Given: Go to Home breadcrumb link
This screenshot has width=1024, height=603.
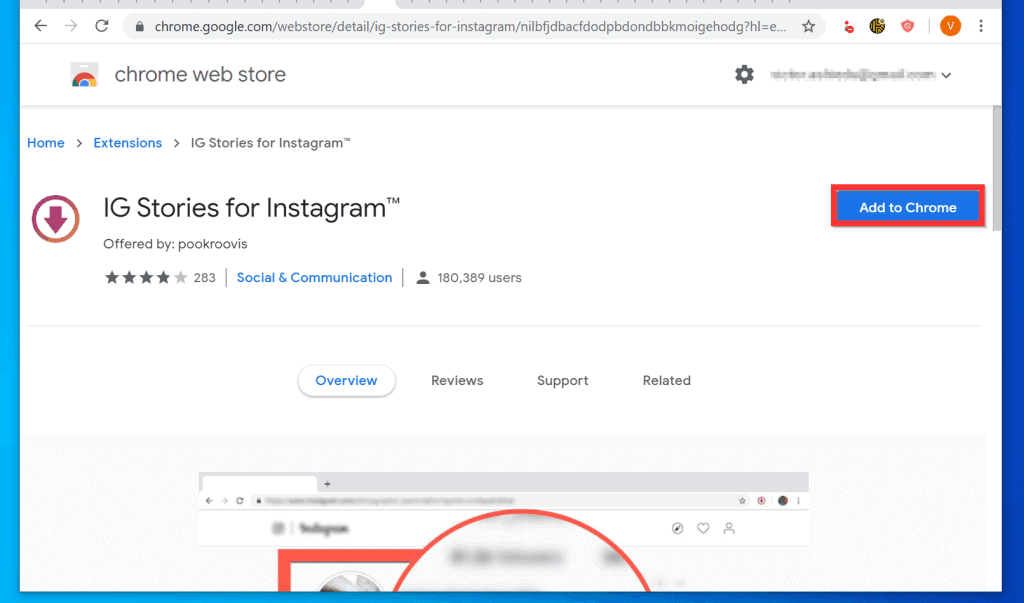Looking at the screenshot, I should click(x=46, y=143).
